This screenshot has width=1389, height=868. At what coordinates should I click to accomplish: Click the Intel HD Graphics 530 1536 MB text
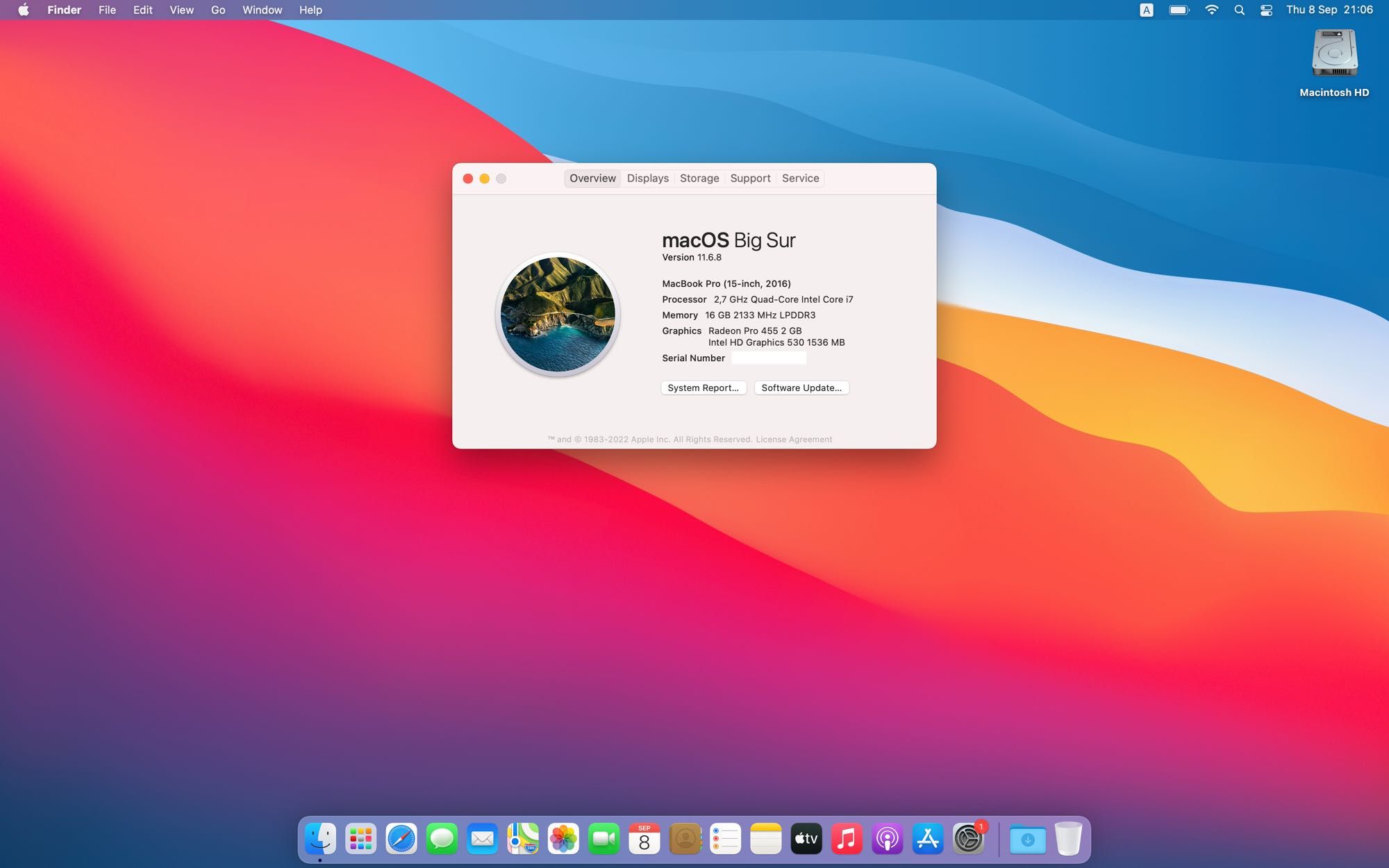pyautogui.click(x=776, y=342)
